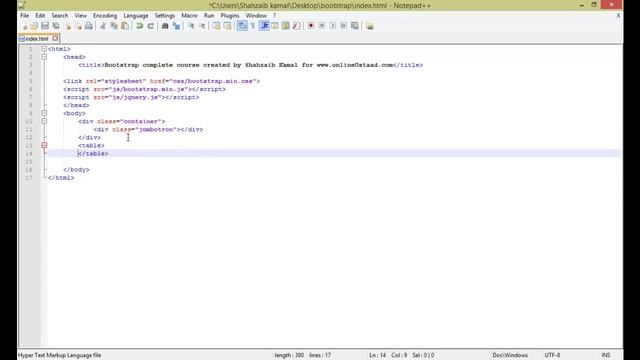The height and width of the screenshot is (360, 640).
Task: Stop macro recording with the Stop icon
Action: pyautogui.click(x=322, y=26)
